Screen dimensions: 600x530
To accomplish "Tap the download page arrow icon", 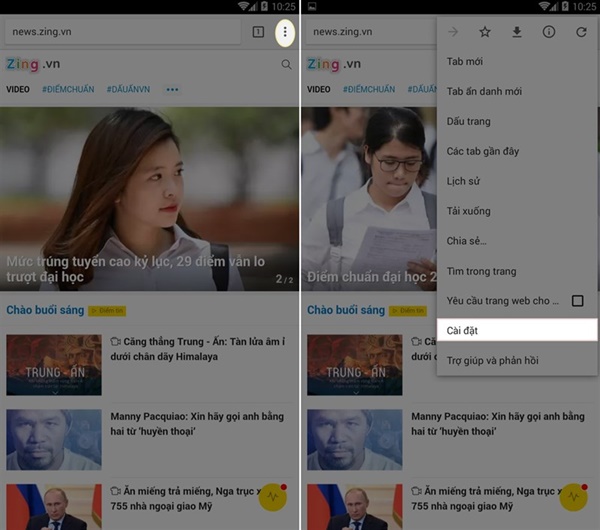I will point(517,32).
